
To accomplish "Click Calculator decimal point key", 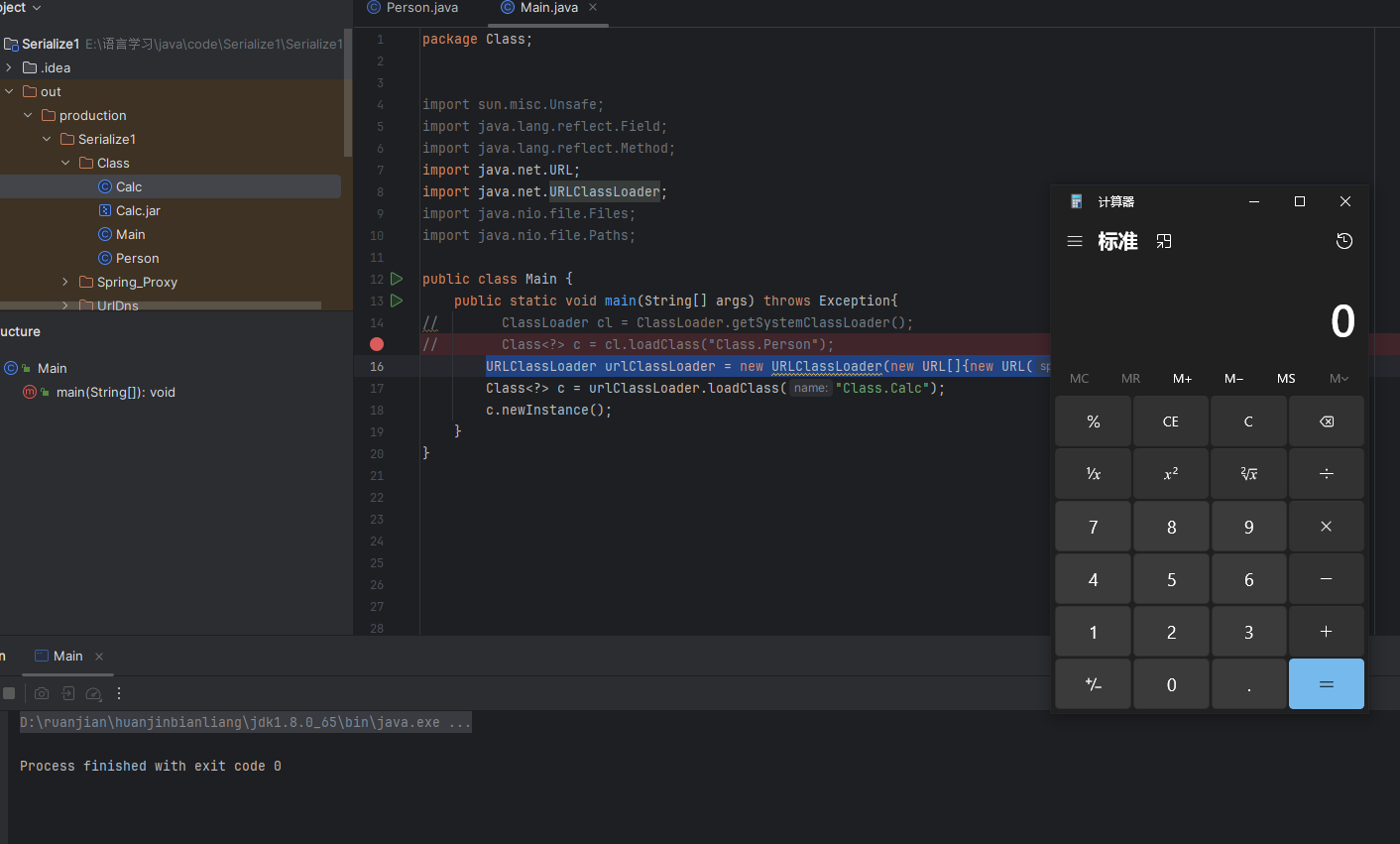I will [1249, 684].
